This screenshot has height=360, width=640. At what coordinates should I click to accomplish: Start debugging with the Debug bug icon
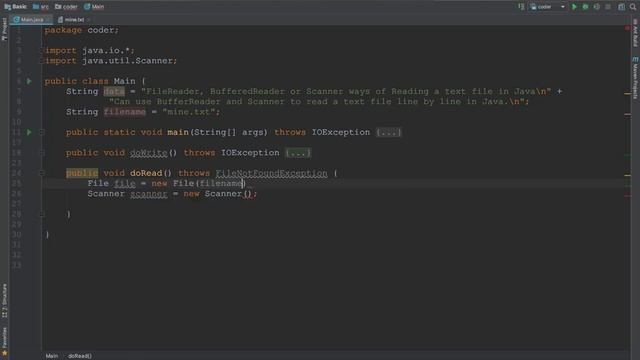coord(585,7)
